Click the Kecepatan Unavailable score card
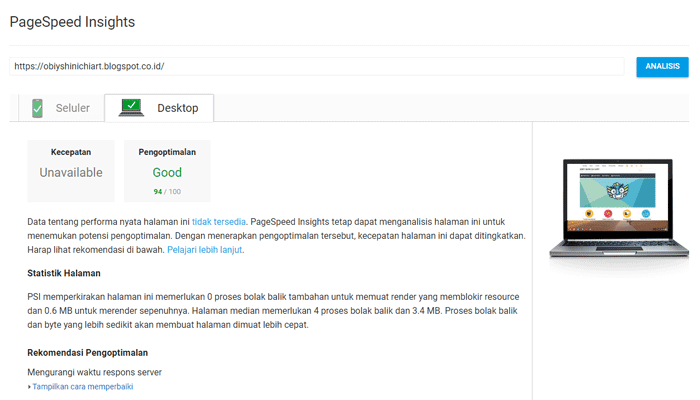The image size is (700, 400). point(71,171)
